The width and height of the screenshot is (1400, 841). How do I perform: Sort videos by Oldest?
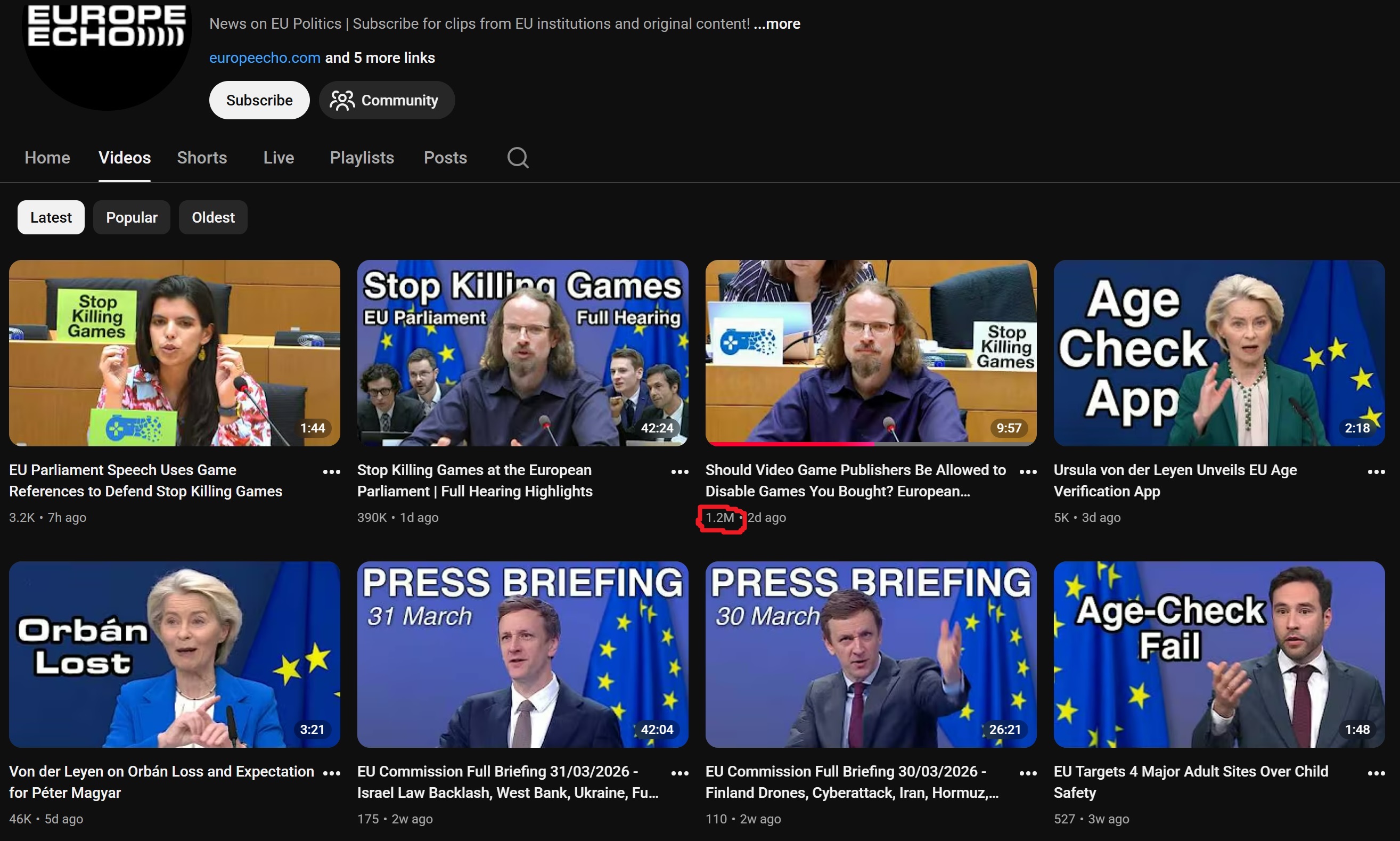[213, 218]
